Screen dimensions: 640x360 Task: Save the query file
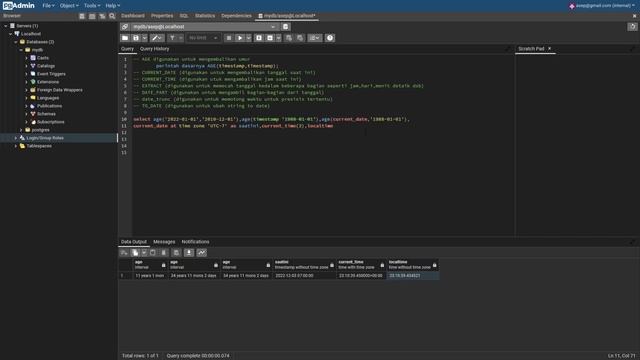pos(136,38)
